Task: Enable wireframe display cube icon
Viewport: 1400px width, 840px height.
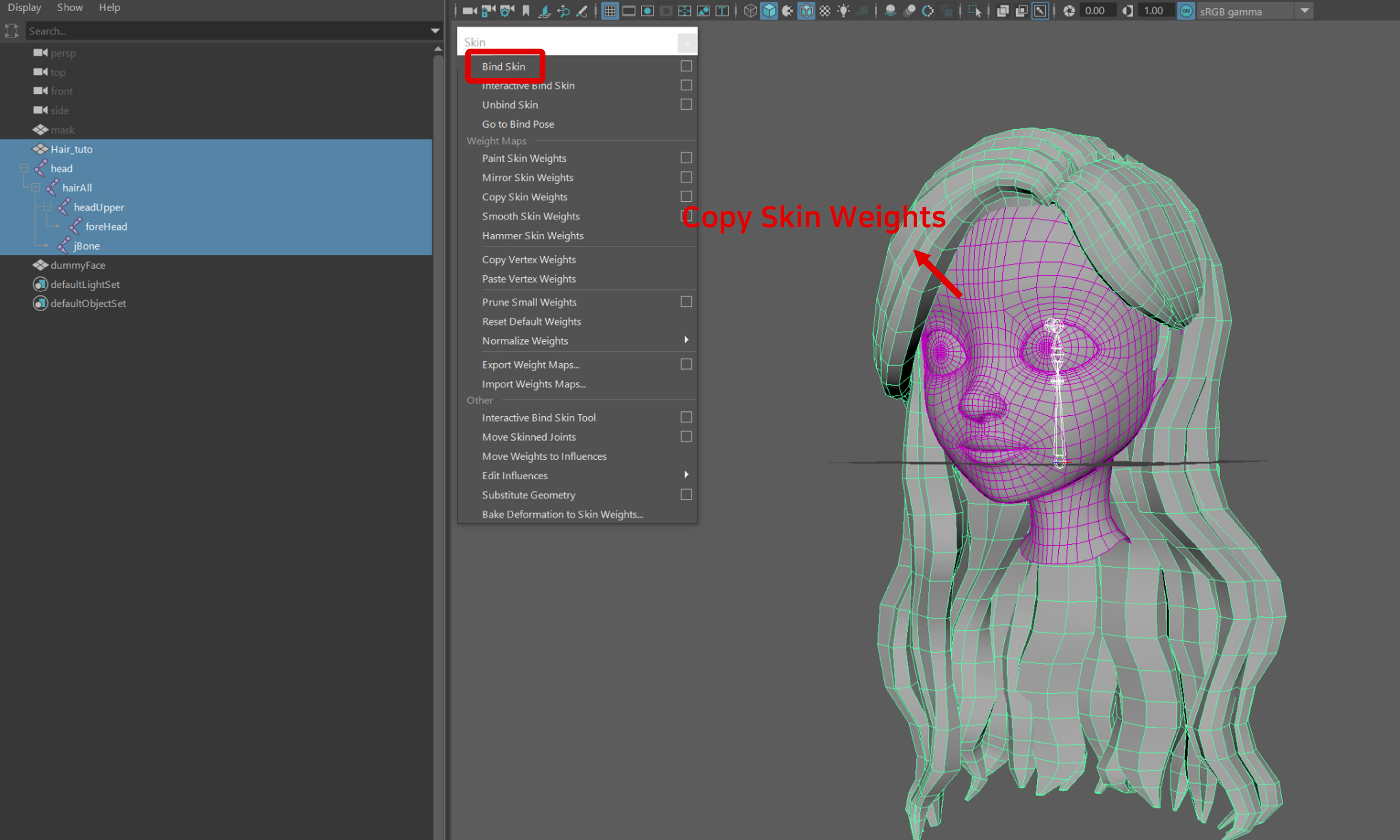Action: tap(750, 11)
